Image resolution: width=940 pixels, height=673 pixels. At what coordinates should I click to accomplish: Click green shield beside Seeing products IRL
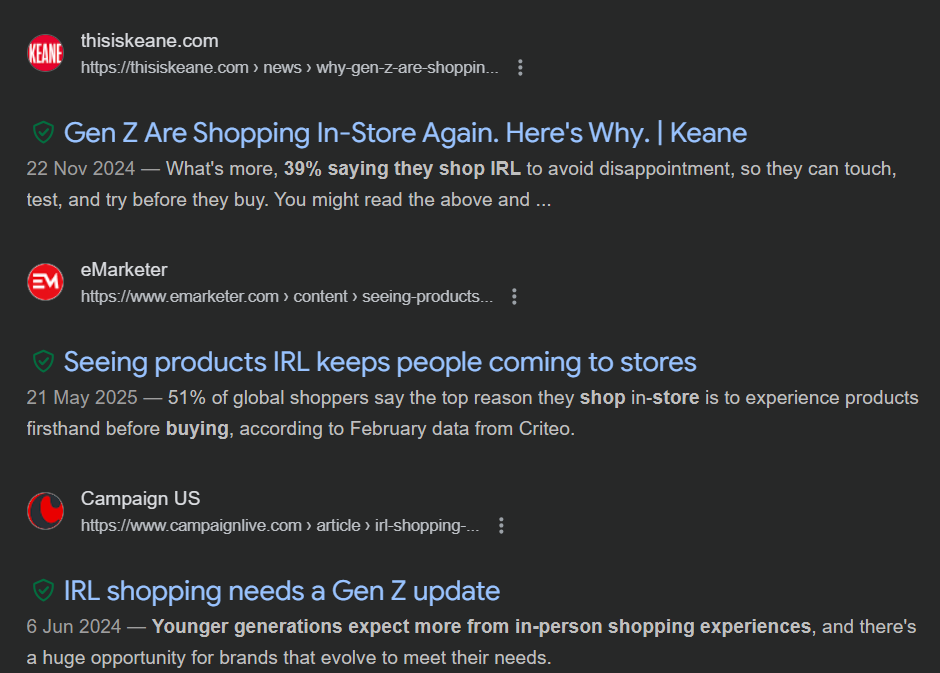43,361
